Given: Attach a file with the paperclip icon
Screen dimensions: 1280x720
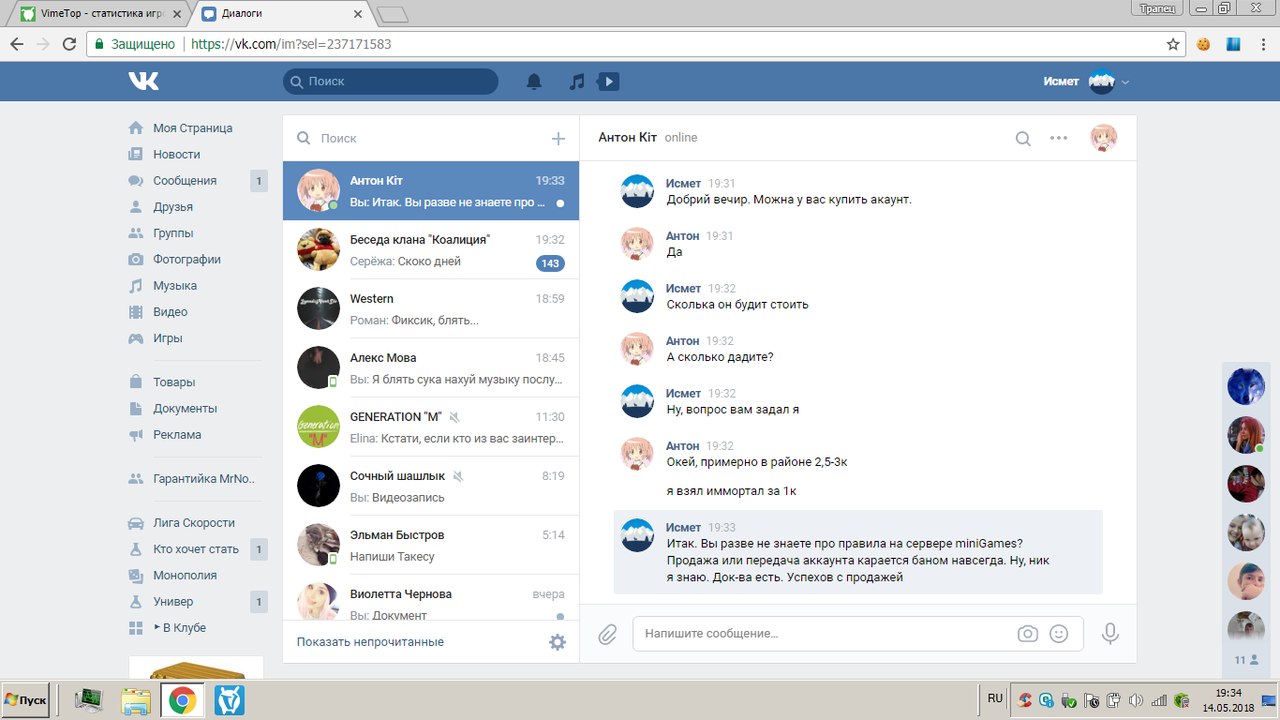Looking at the screenshot, I should (x=607, y=634).
